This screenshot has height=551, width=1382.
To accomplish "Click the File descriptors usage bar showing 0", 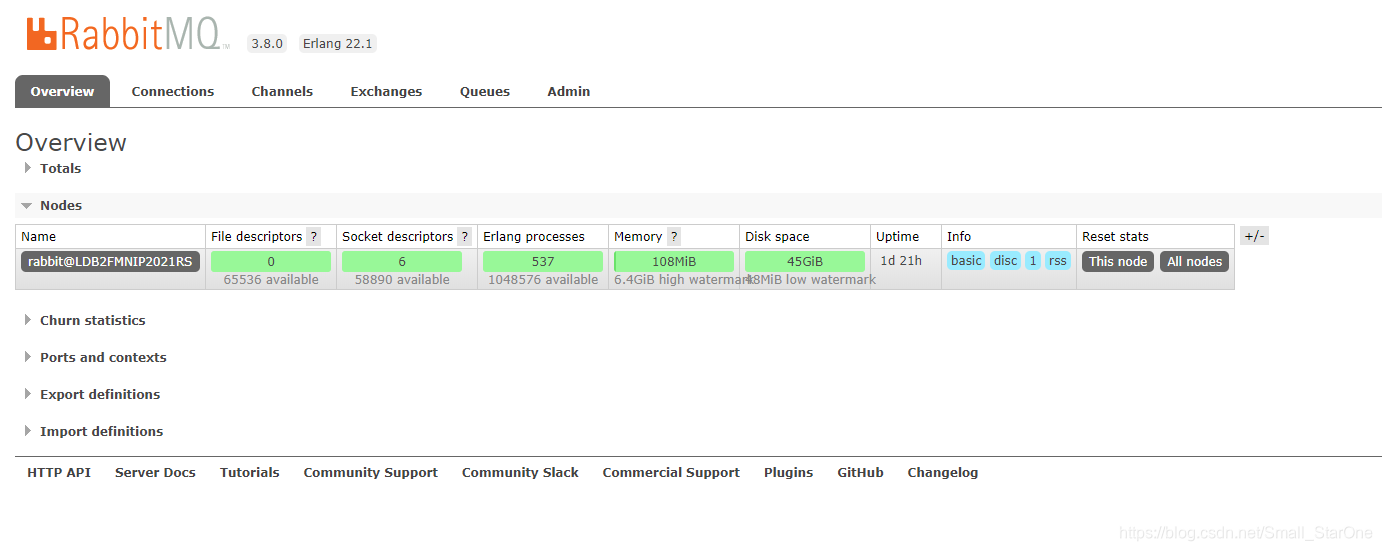I will 271,261.
